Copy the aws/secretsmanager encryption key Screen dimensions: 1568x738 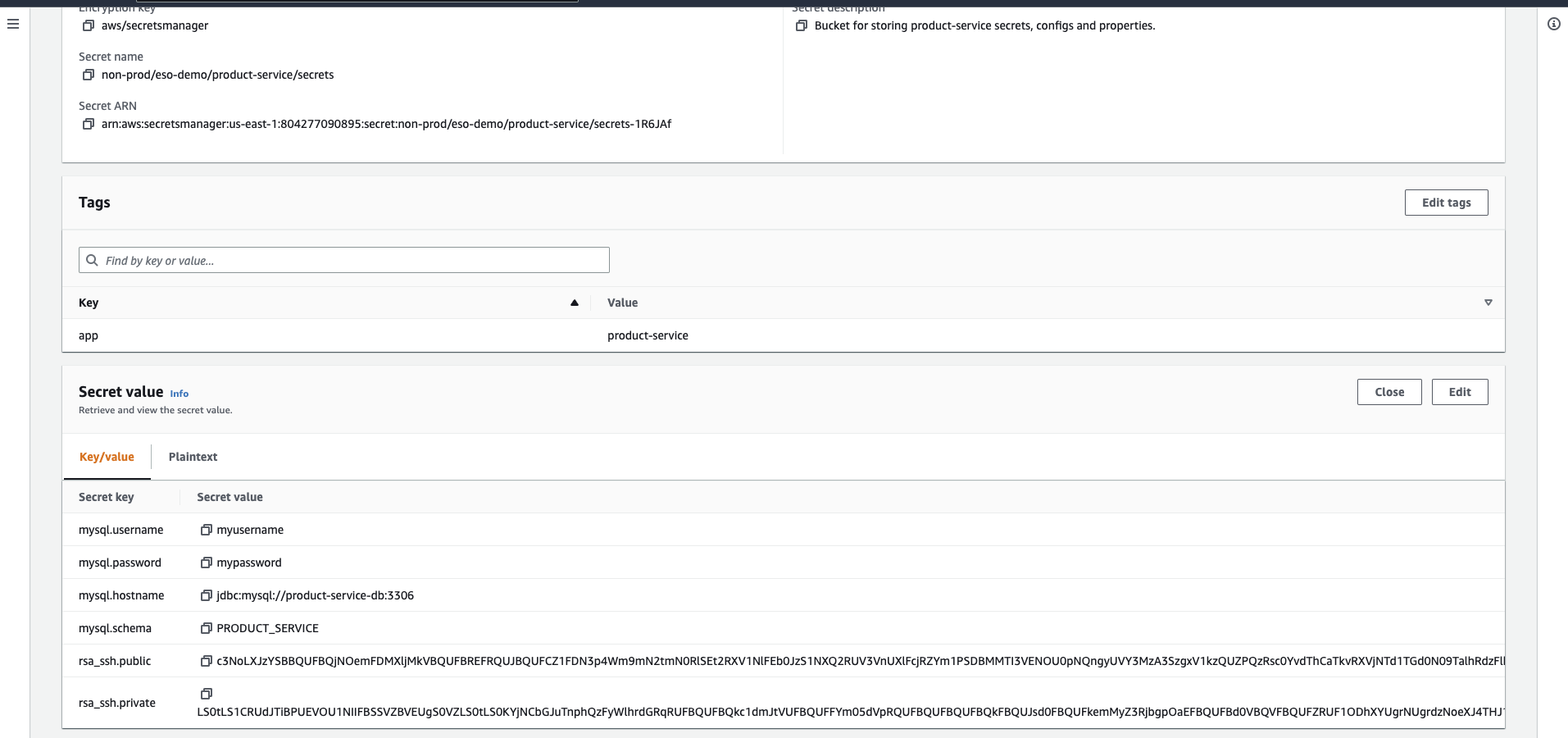(x=89, y=26)
